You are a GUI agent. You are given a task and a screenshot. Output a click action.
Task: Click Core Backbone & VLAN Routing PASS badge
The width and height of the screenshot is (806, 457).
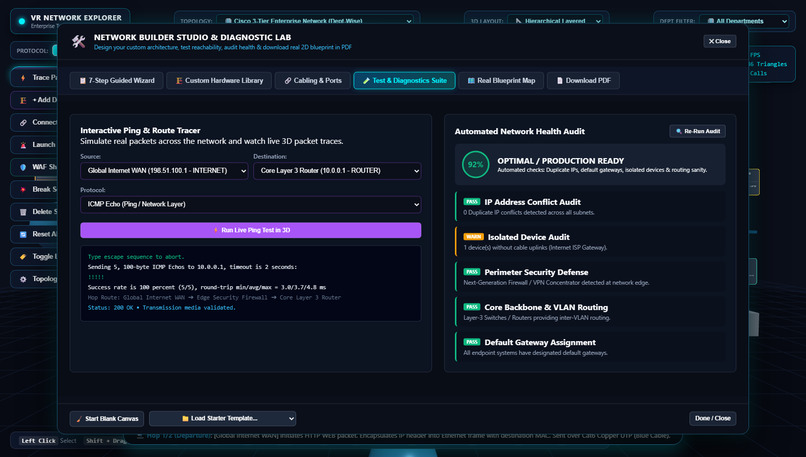(x=471, y=306)
